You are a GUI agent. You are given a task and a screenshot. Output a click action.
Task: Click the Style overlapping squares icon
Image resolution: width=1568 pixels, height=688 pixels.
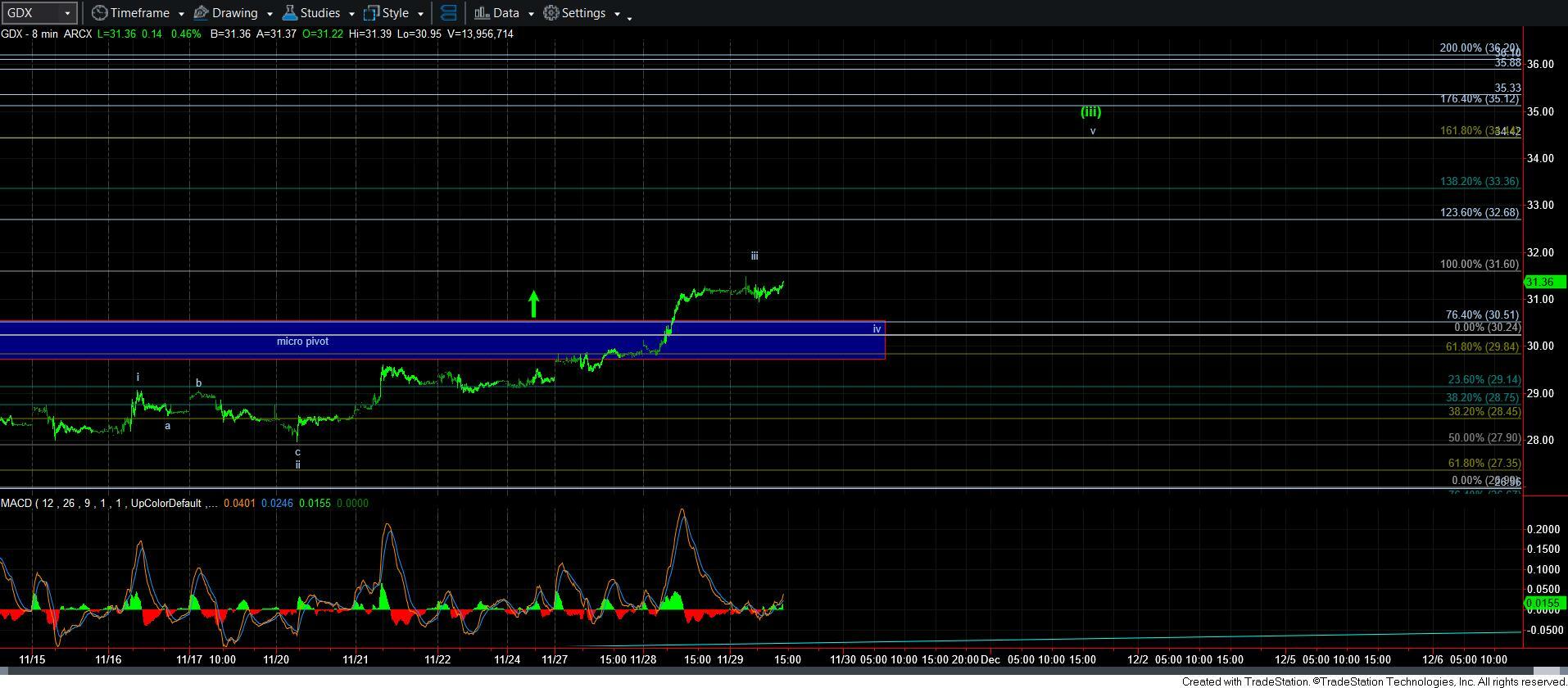click(371, 13)
